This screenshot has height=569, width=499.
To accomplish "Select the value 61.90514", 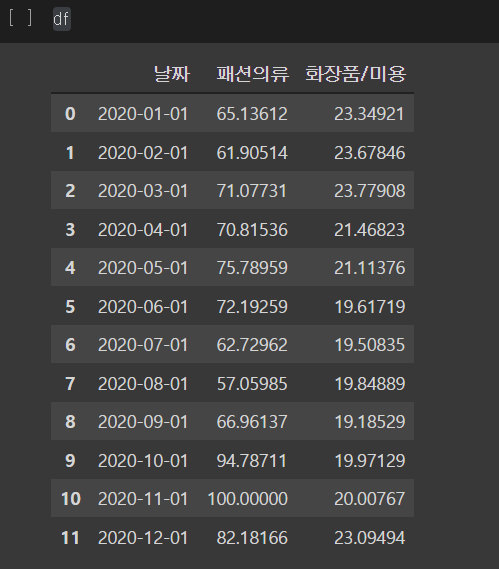I will pyautogui.click(x=252, y=153).
